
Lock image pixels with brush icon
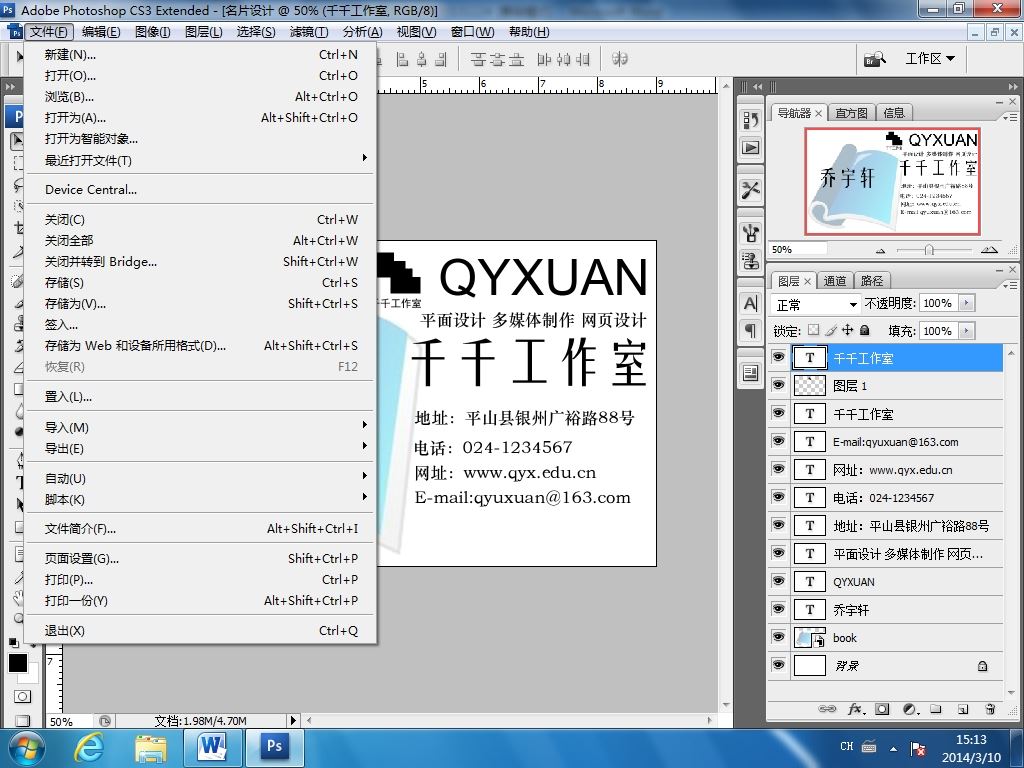tap(831, 330)
